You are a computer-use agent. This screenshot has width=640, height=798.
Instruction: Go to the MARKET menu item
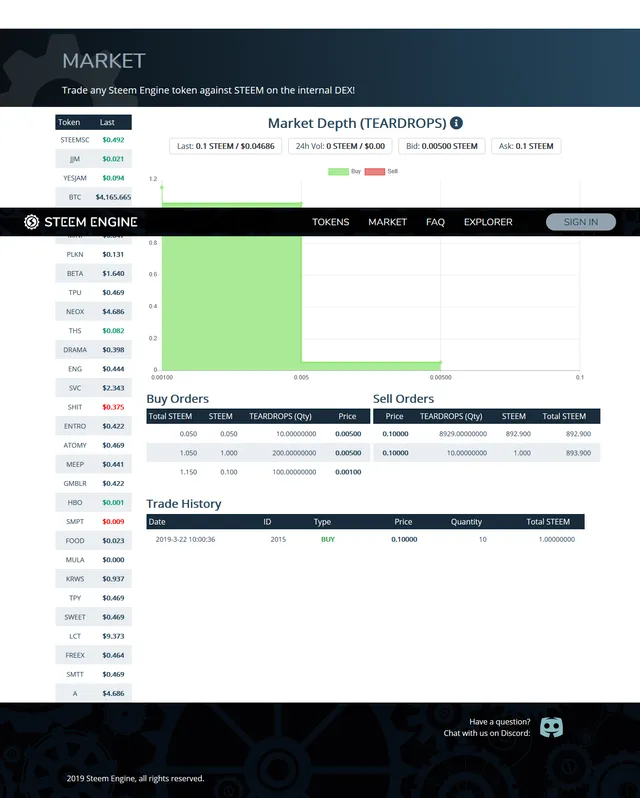click(388, 222)
